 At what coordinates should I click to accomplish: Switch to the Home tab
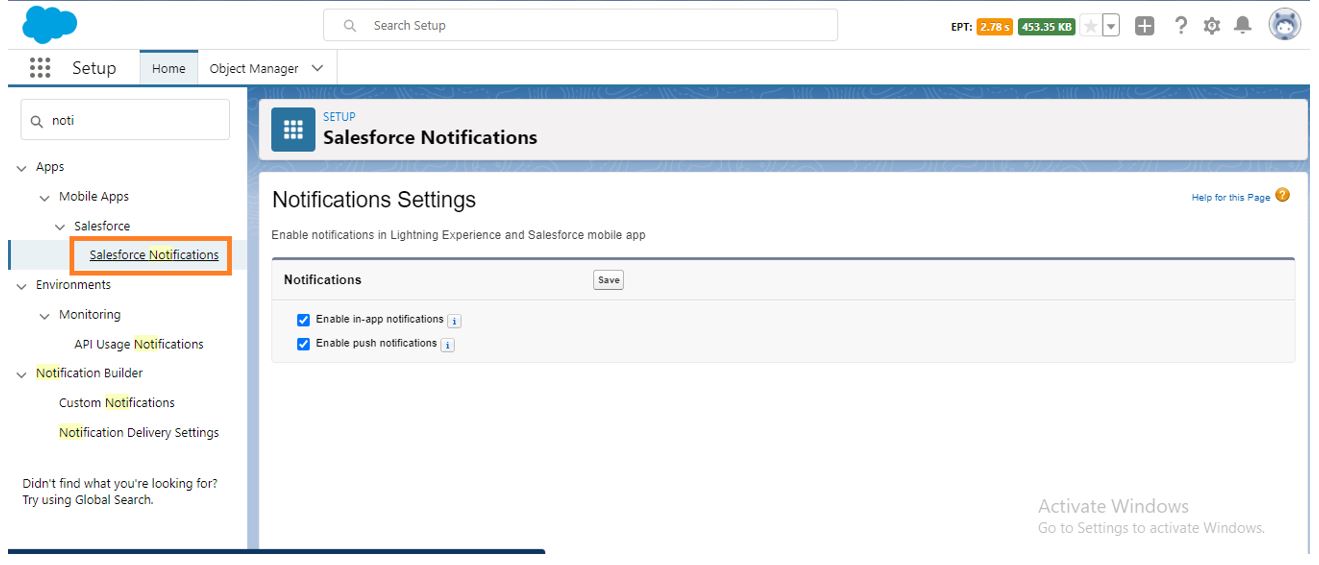[168, 68]
